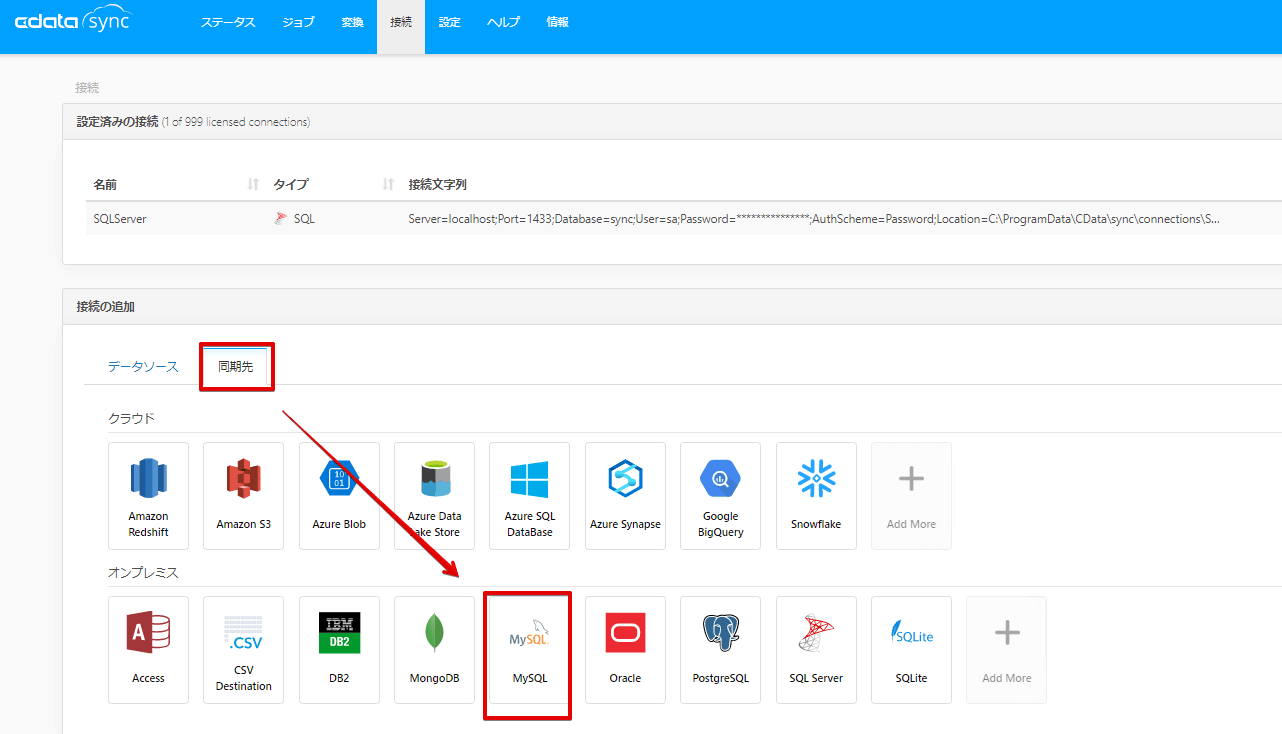Add more cloud destinations with Add More
The height and width of the screenshot is (734, 1282).
pos(911,496)
